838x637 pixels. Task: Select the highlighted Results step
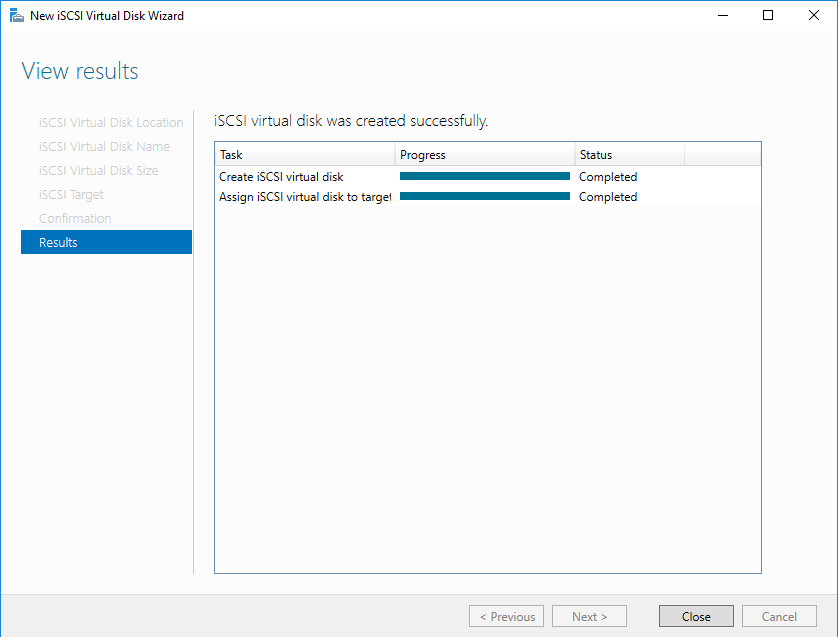(106, 242)
